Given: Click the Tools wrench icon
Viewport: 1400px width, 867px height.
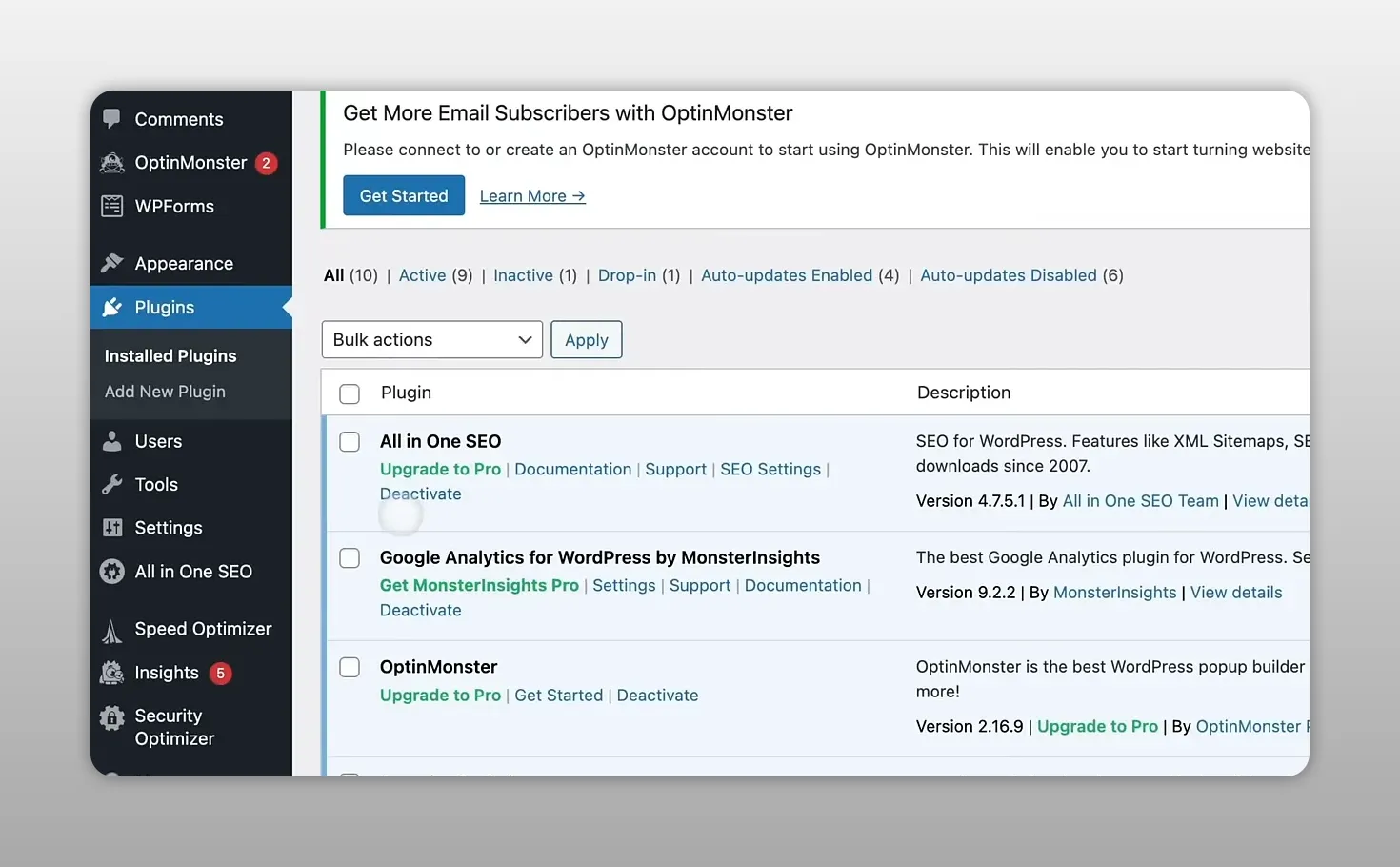Looking at the screenshot, I should point(111,484).
